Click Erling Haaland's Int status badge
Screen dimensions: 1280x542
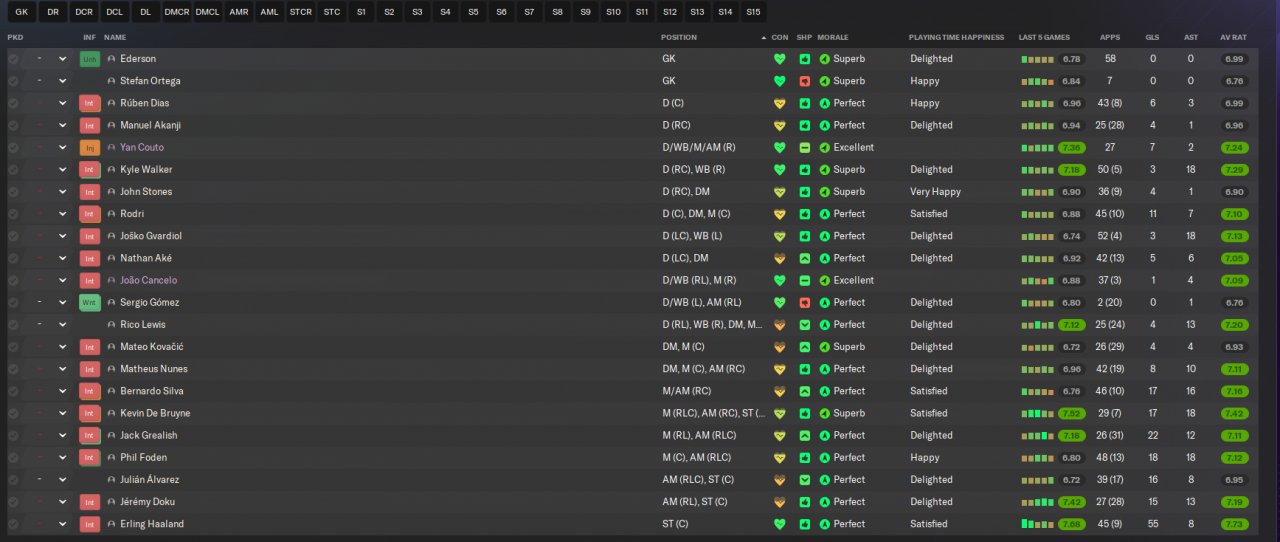tap(90, 524)
